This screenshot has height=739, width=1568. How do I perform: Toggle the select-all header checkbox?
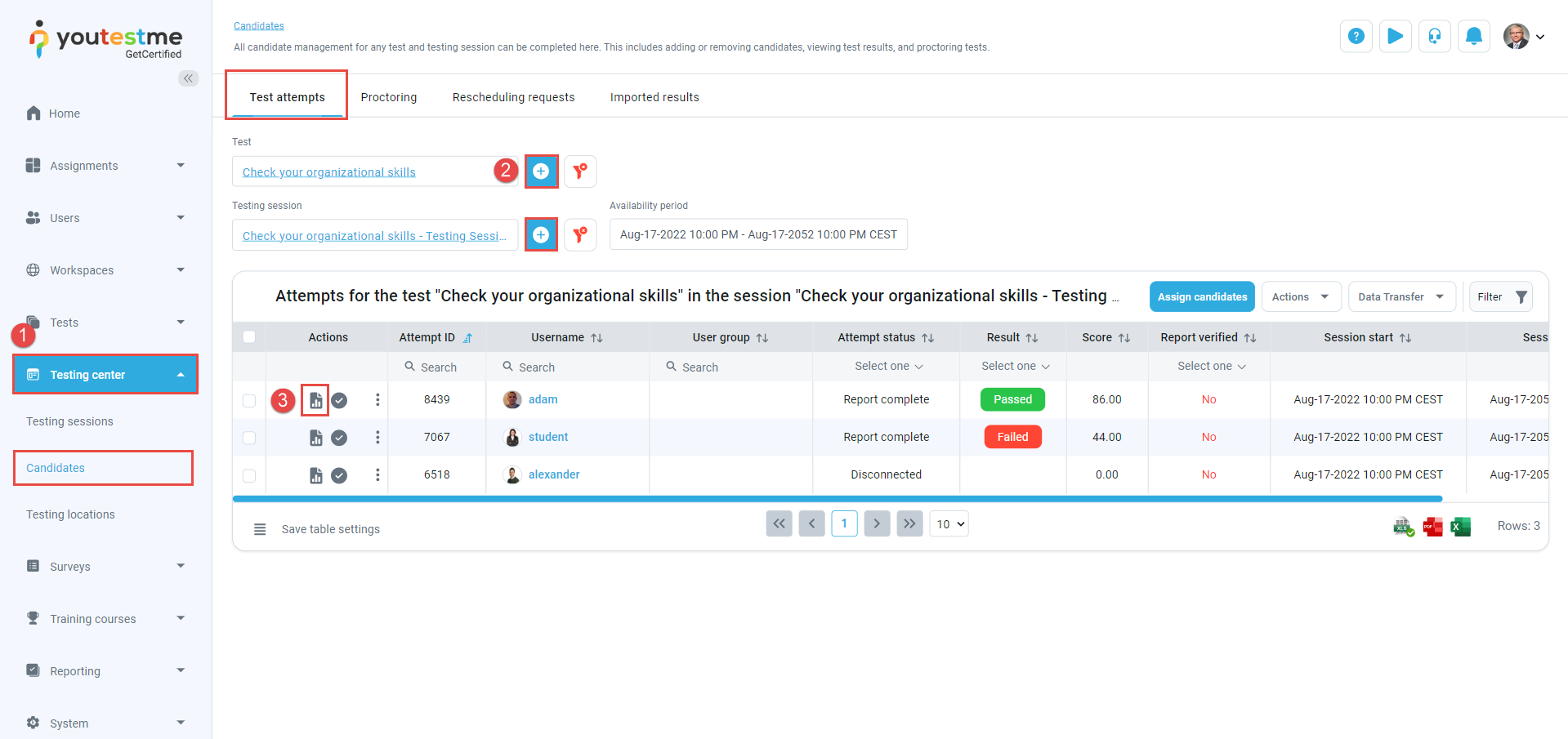tap(249, 336)
